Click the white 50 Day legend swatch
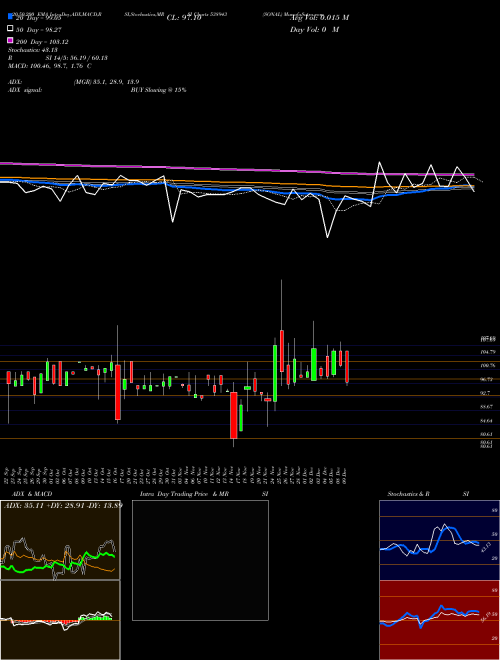 (10, 29)
